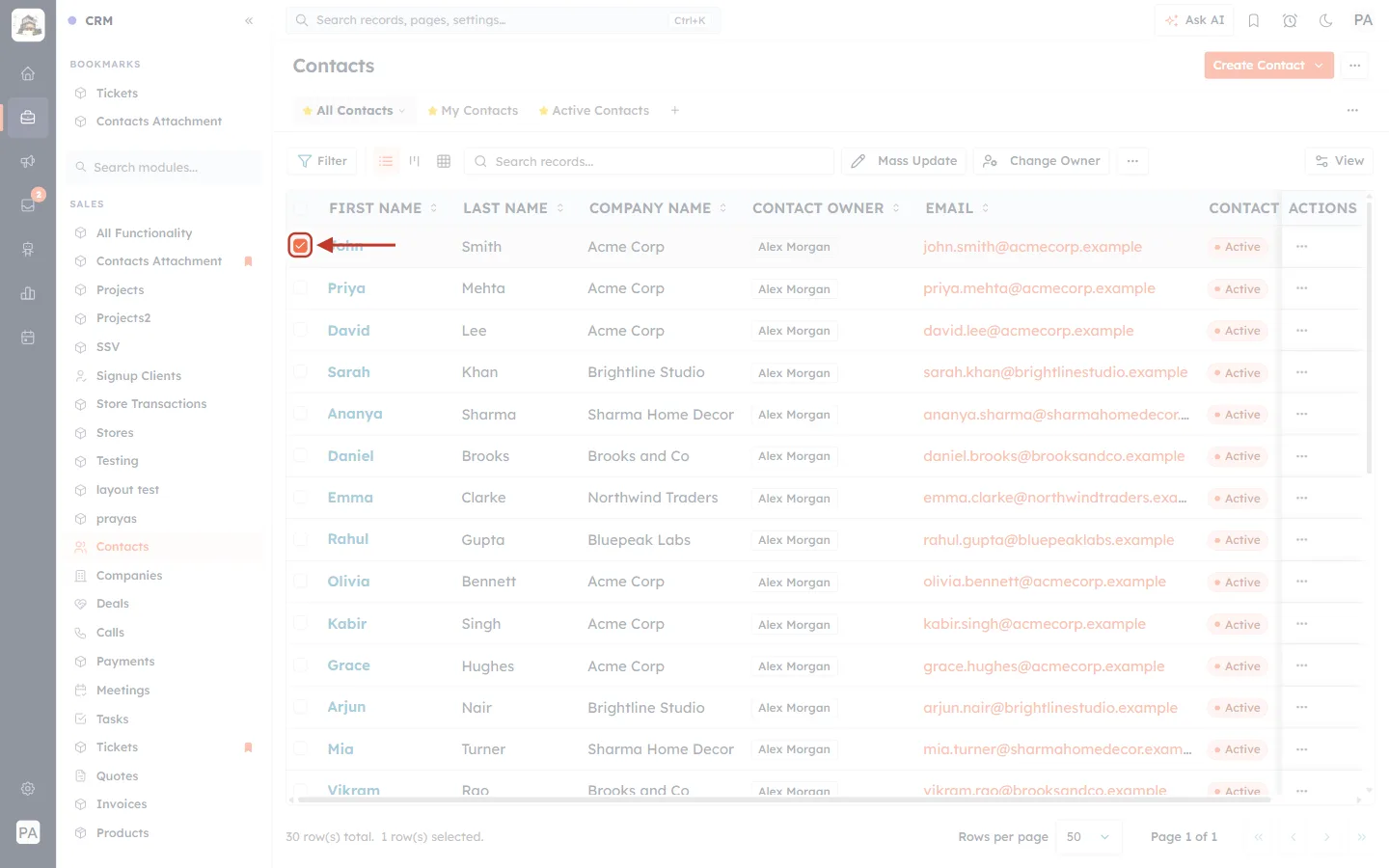Select the checkbox for David Lee
This screenshot has width=1389, height=868.
tap(301, 330)
